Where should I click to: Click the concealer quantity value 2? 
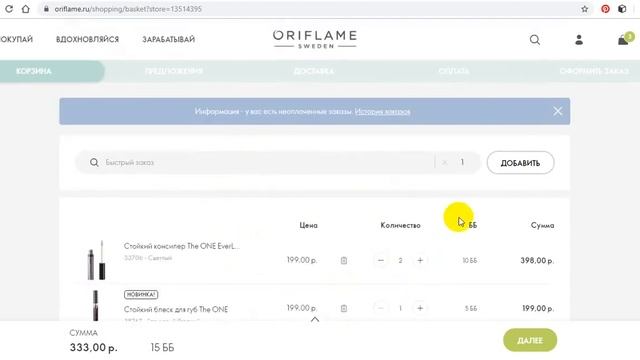(x=400, y=260)
